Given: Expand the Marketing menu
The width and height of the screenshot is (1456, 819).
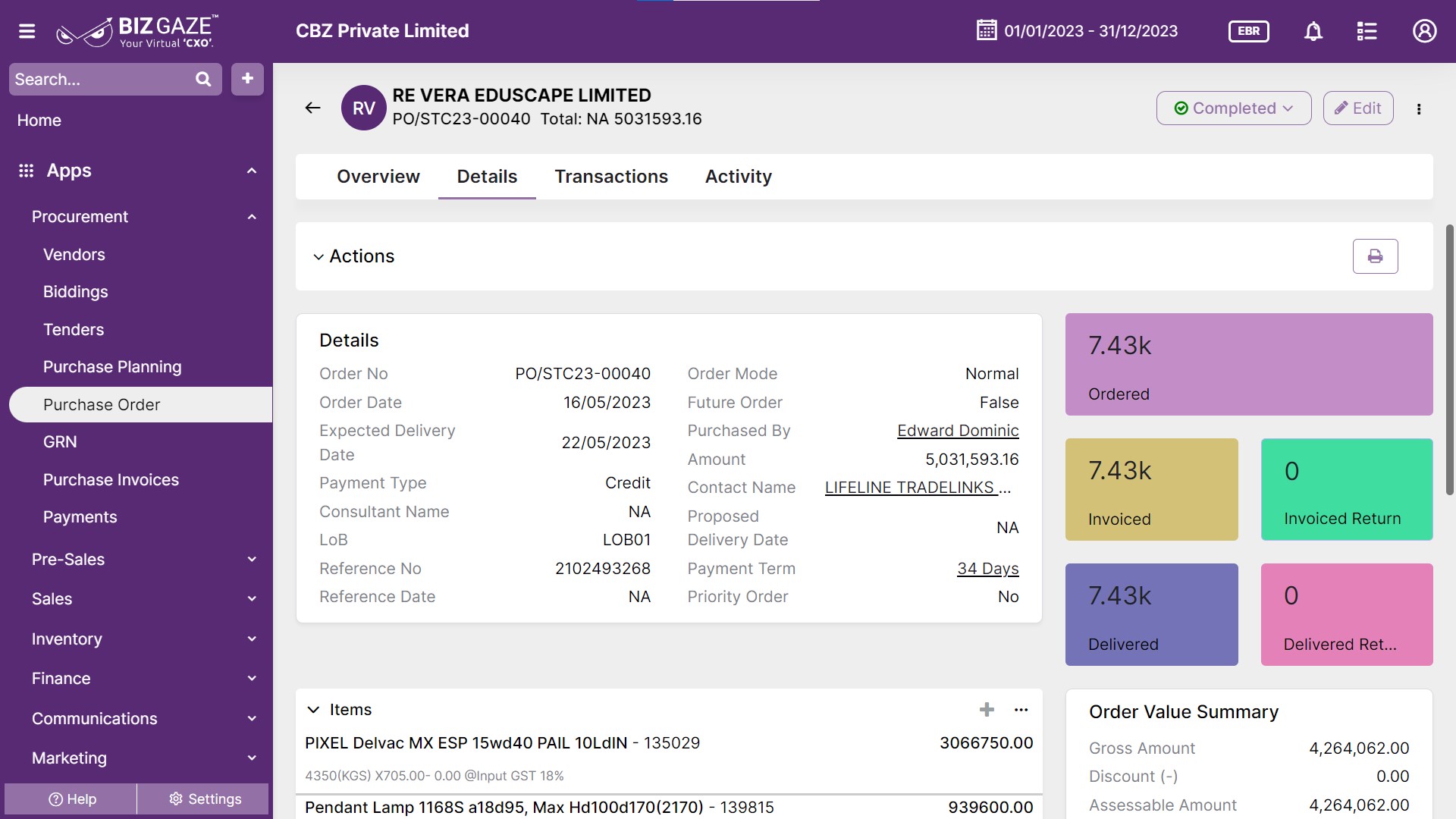Looking at the screenshot, I should click(252, 758).
